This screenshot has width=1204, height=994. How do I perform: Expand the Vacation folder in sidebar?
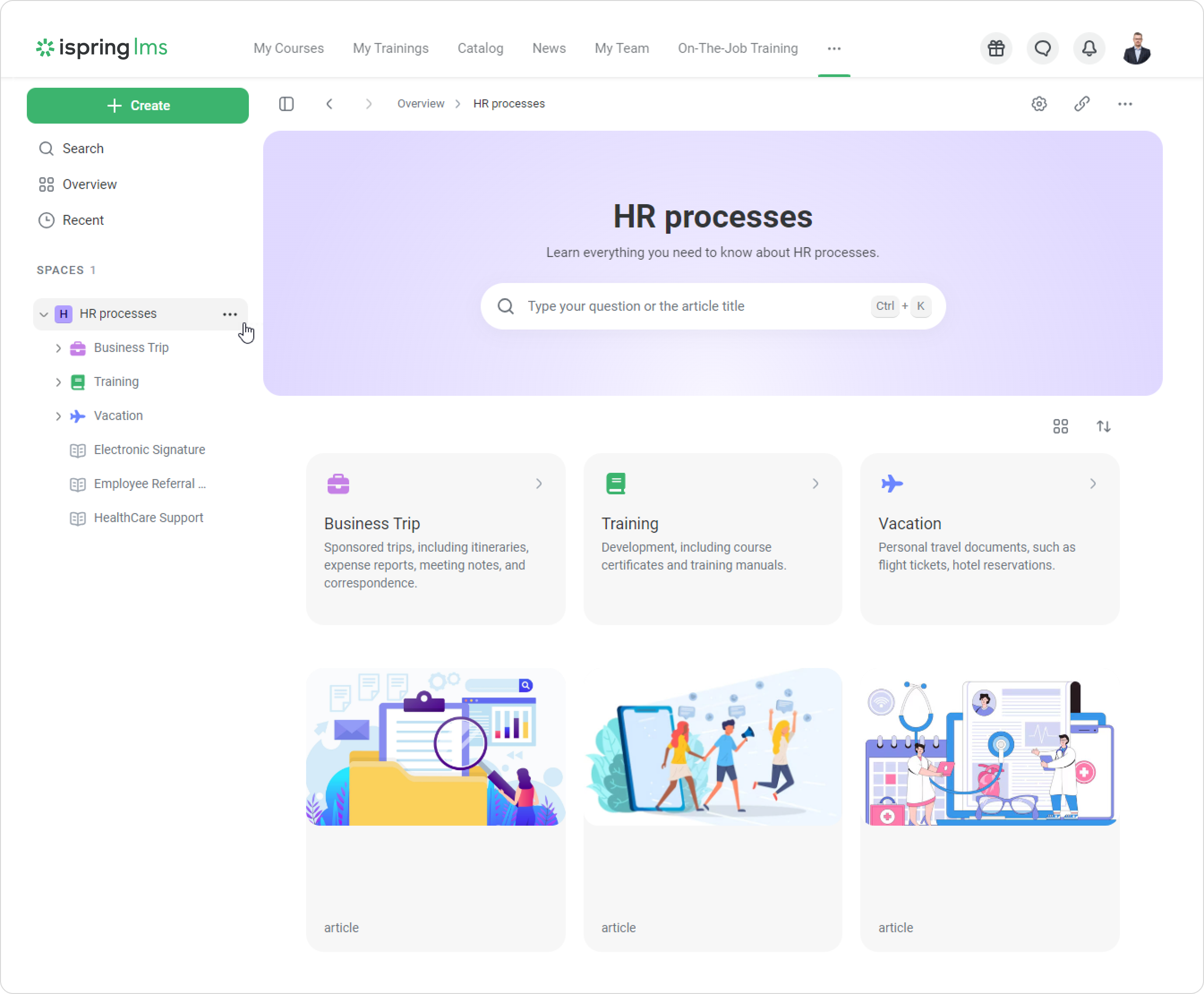coord(58,416)
